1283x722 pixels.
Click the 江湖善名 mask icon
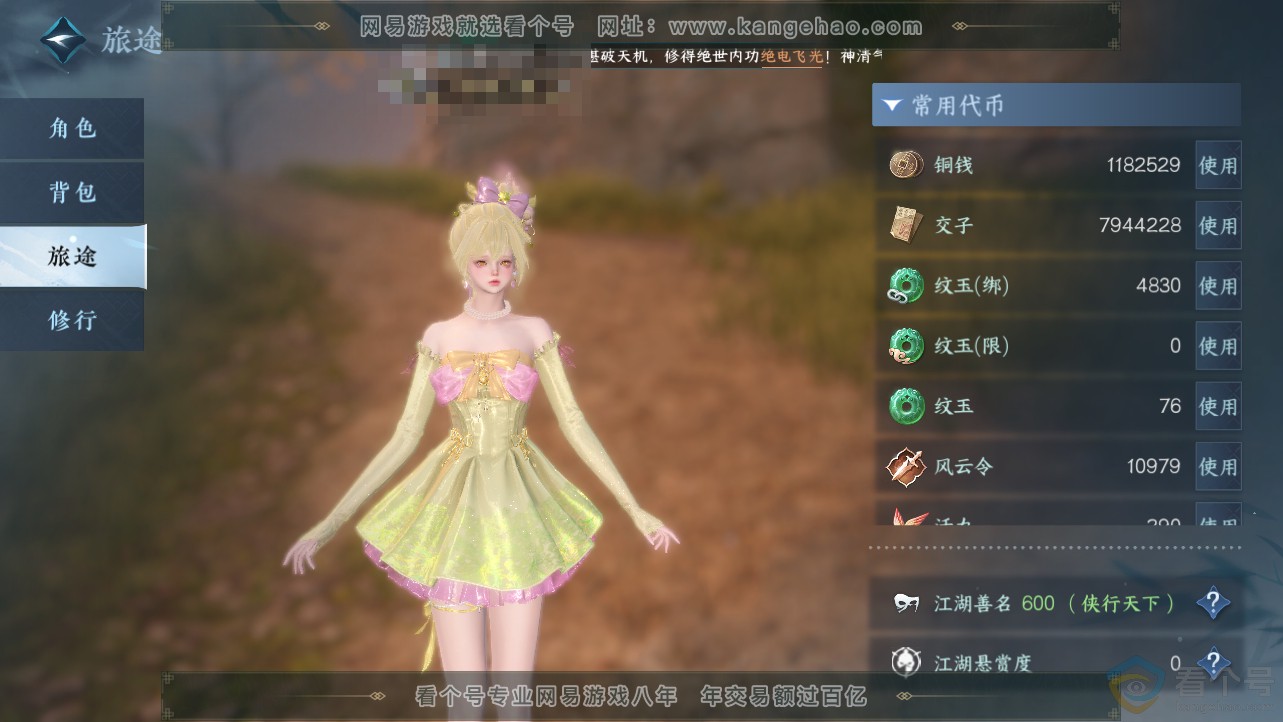[906, 603]
